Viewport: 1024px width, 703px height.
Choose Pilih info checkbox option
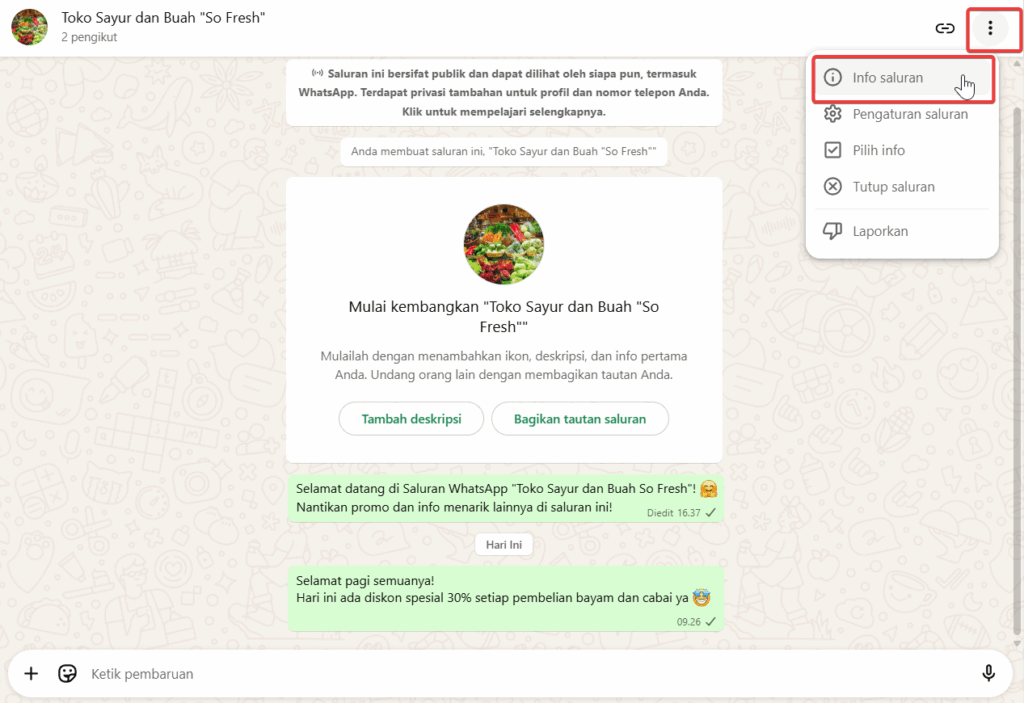coord(903,150)
